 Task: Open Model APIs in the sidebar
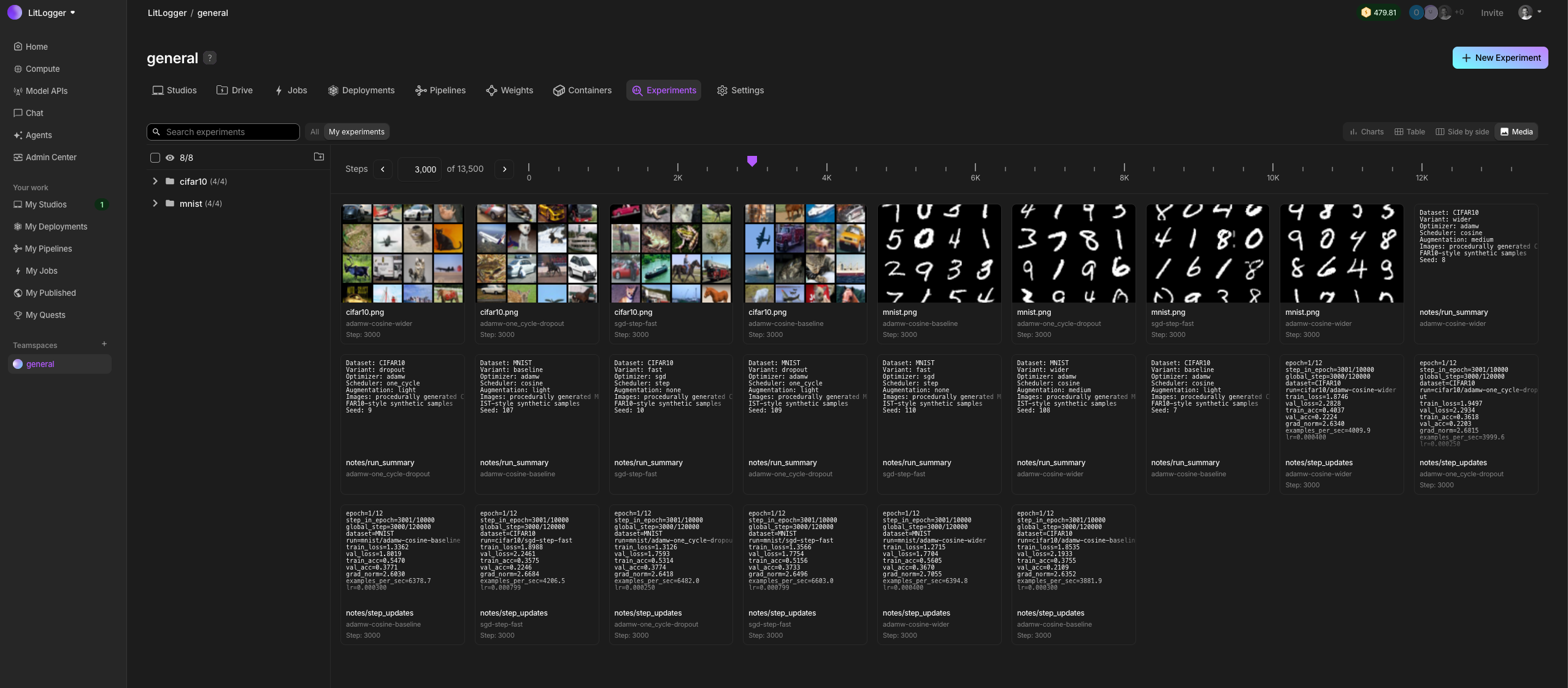(46, 91)
